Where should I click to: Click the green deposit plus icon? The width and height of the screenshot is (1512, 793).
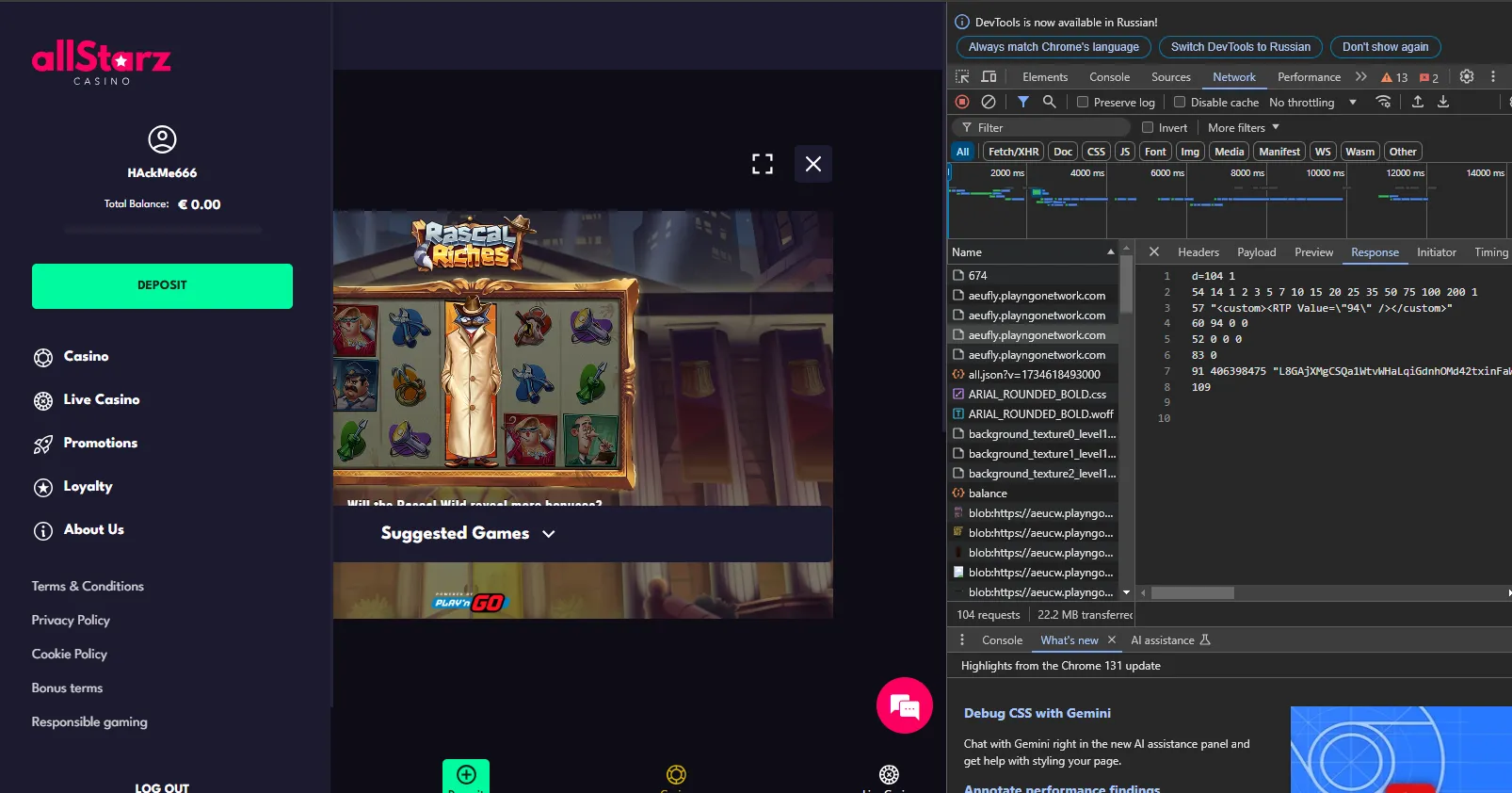(466, 774)
